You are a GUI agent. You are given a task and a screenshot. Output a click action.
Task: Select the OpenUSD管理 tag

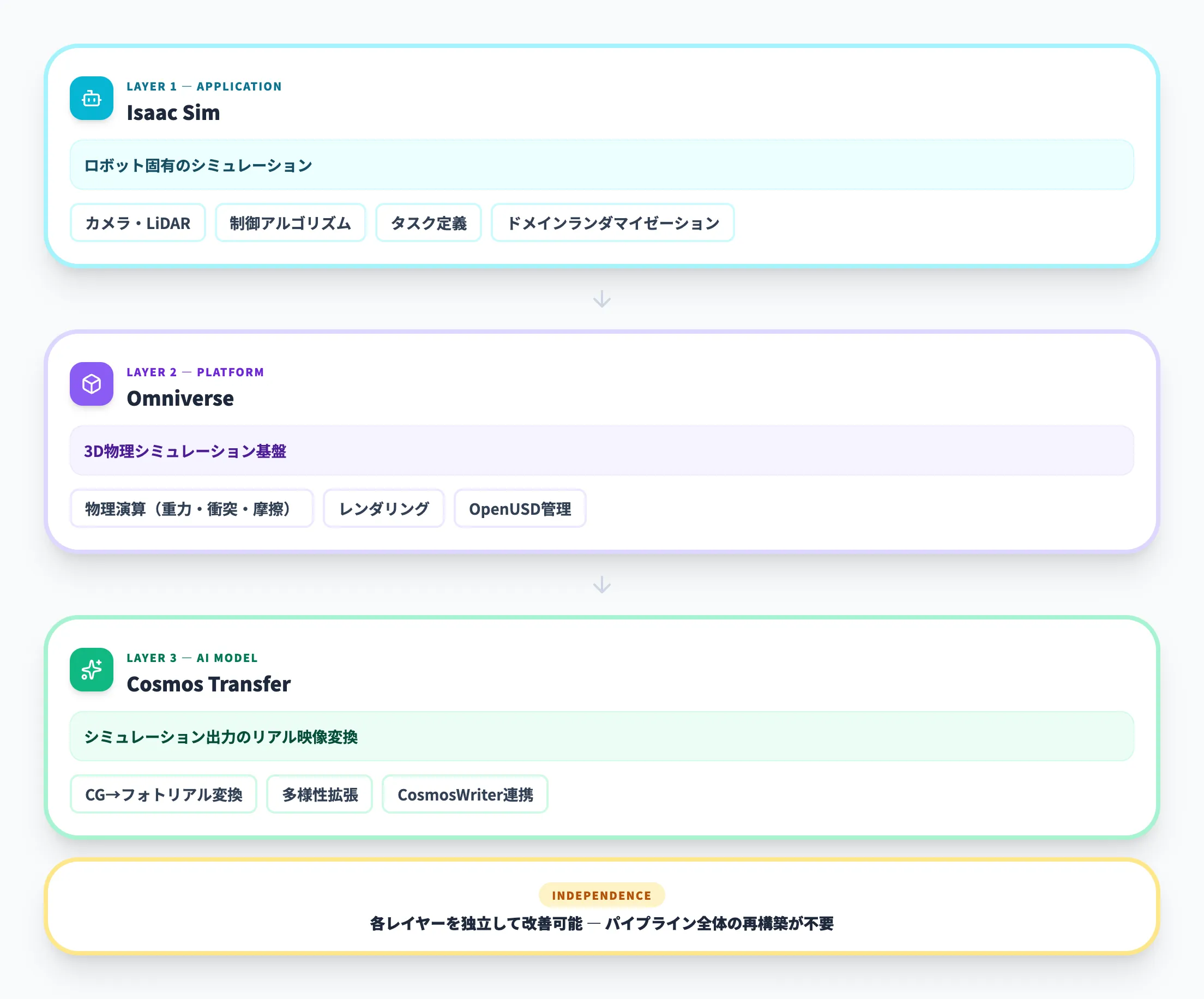coord(520,509)
